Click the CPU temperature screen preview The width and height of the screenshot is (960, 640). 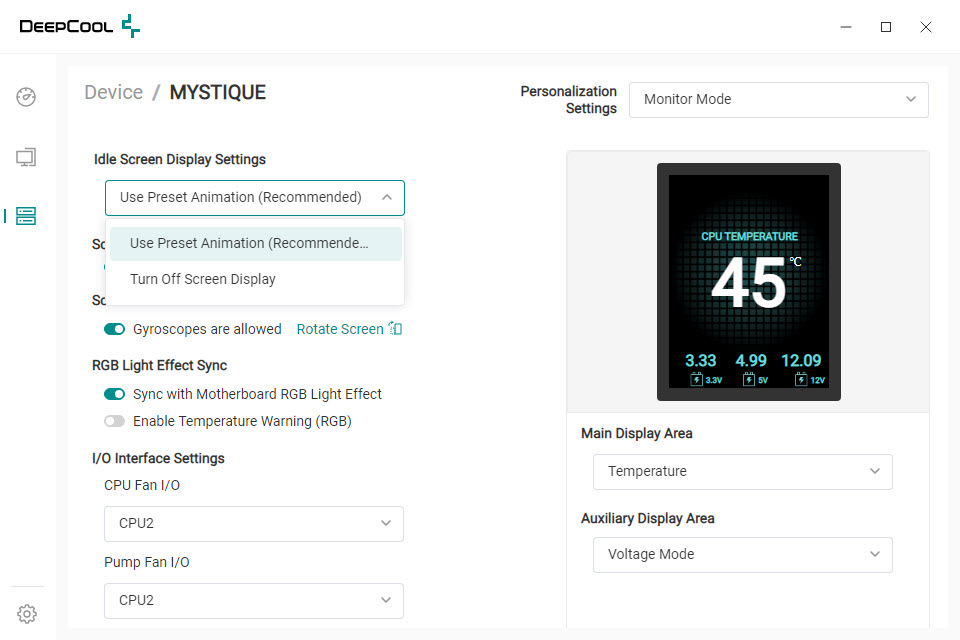[749, 282]
